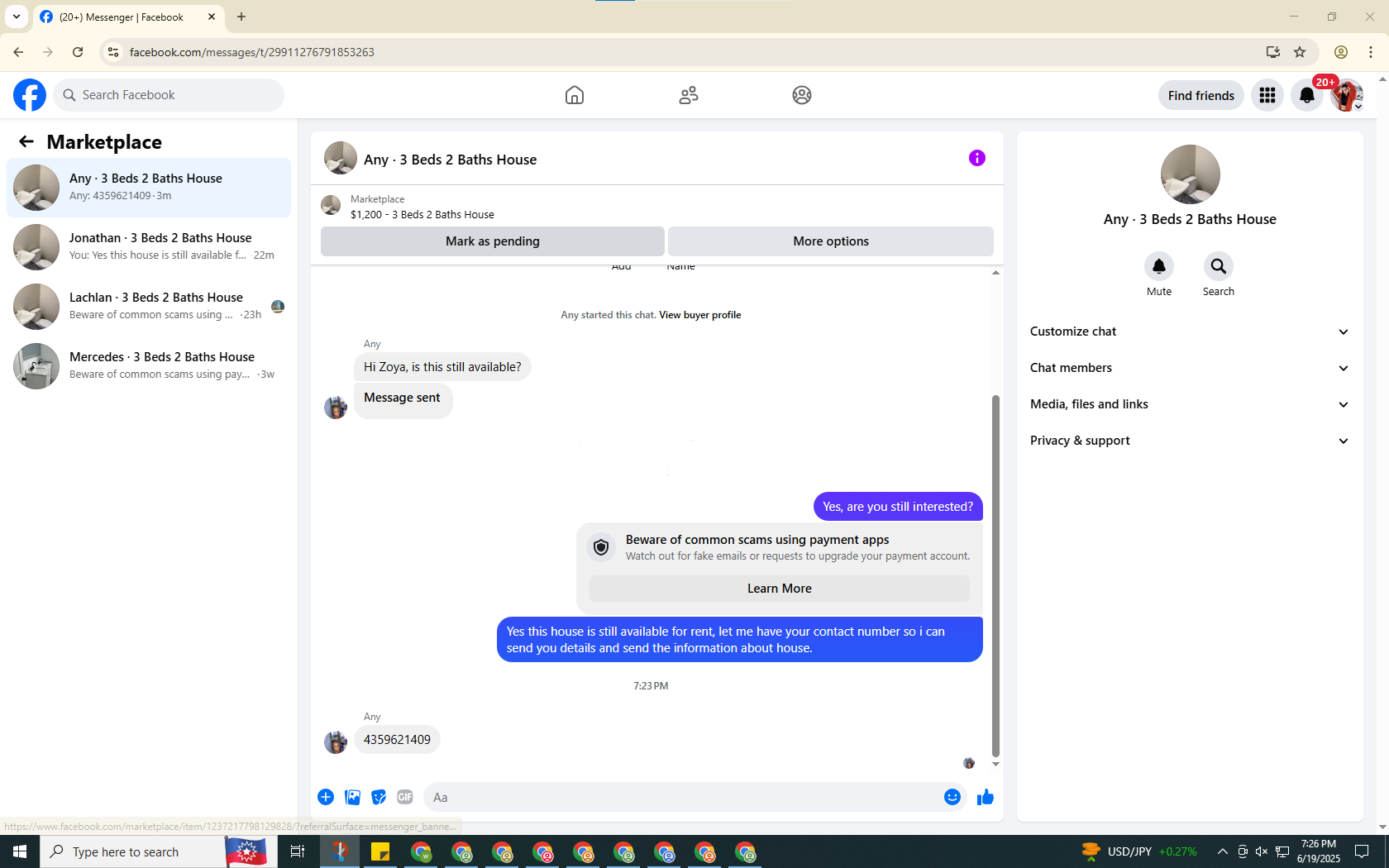
Task: Attach a photo file to message
Action: click(x=352, y=797)
